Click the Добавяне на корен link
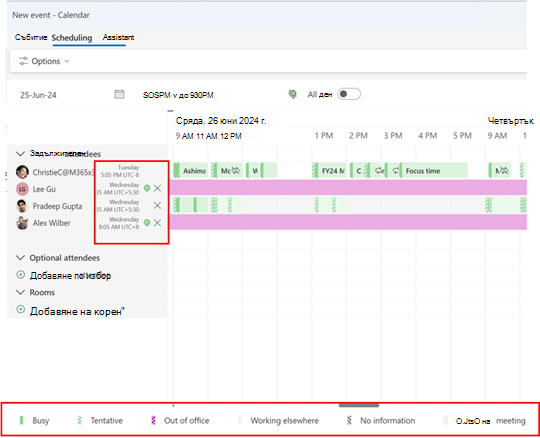 pos(77,311)
